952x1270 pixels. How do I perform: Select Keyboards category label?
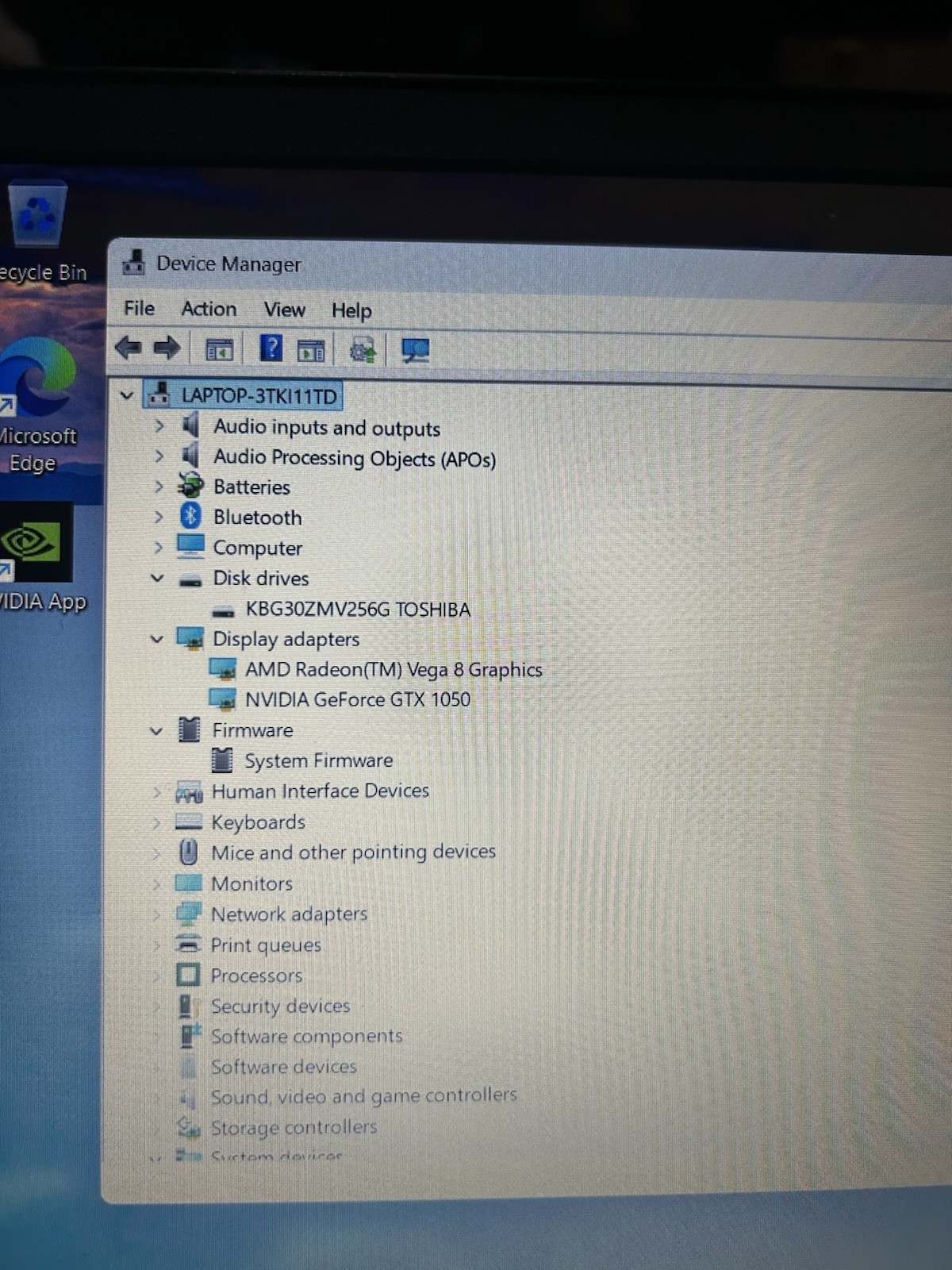point(258,822)
